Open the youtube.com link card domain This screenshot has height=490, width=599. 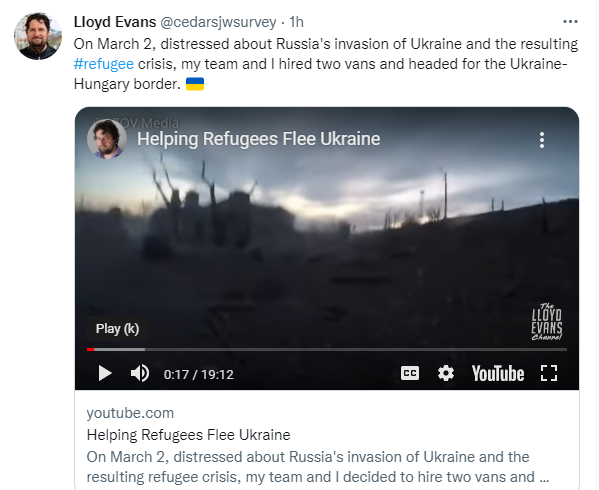130,413
